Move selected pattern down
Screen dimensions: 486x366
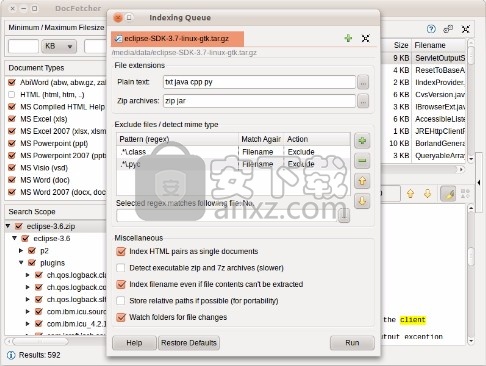[362, 201]
